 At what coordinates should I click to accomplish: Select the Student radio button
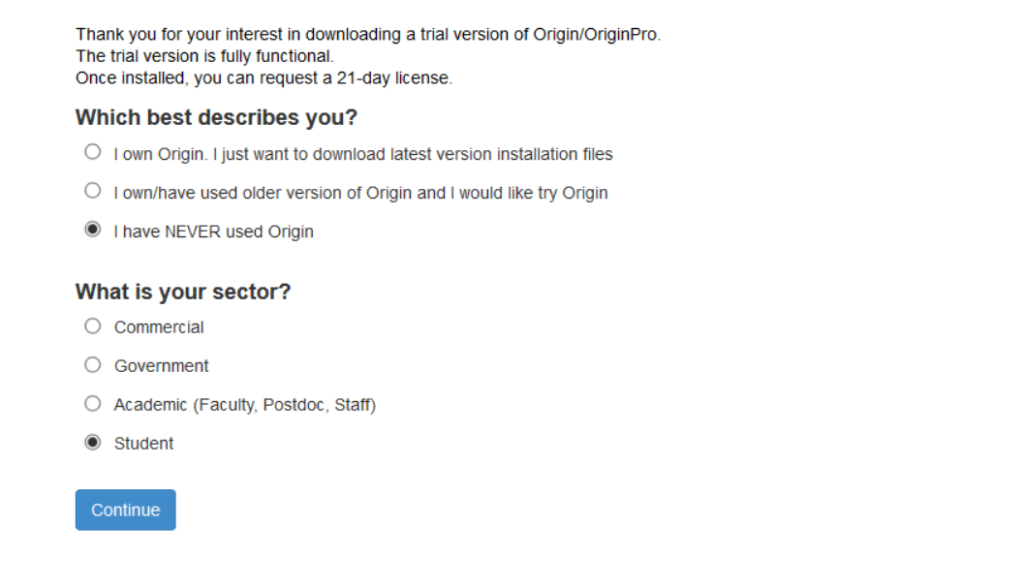(93, 443)
